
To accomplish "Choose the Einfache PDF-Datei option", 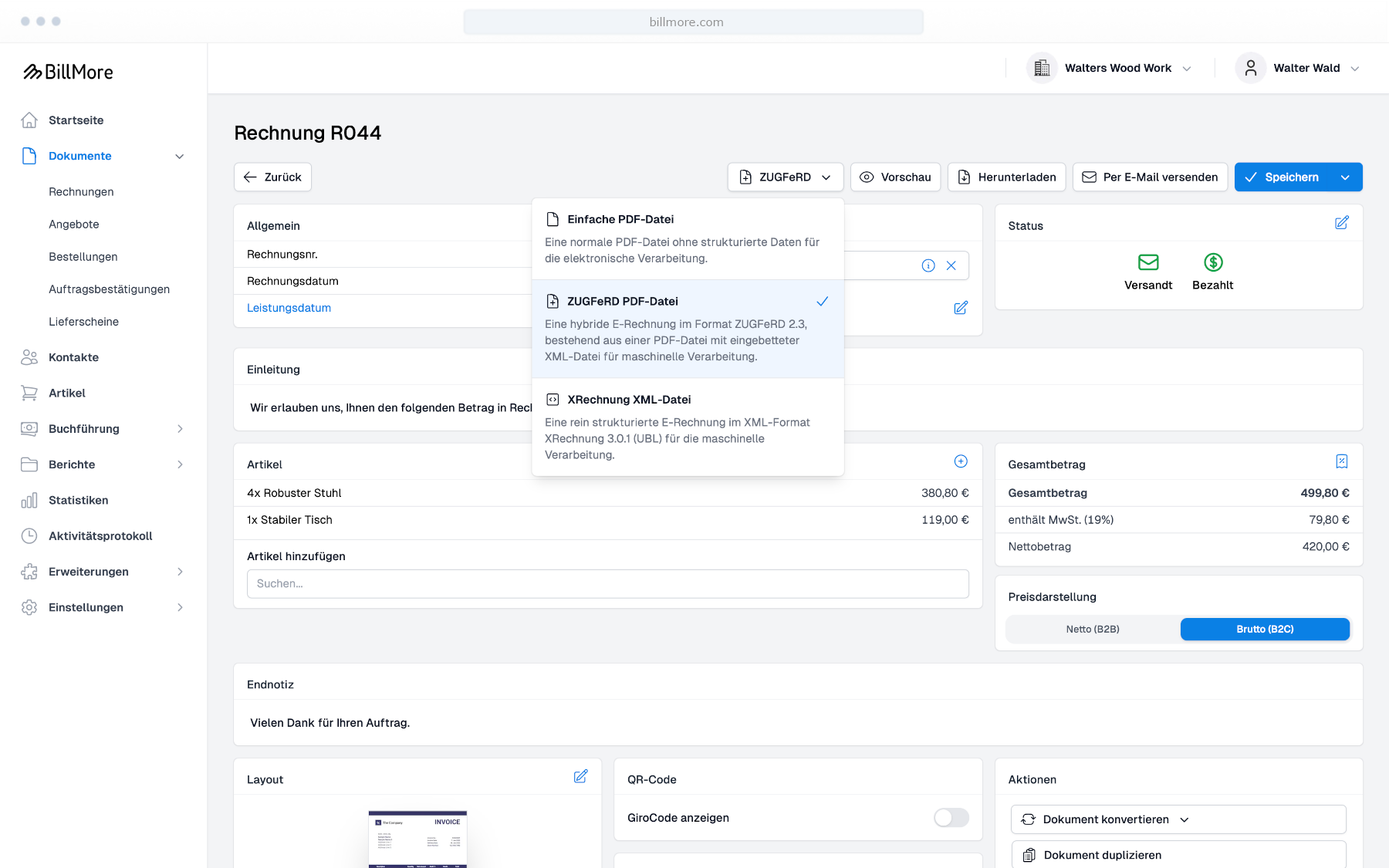I will tap(688, 238).
